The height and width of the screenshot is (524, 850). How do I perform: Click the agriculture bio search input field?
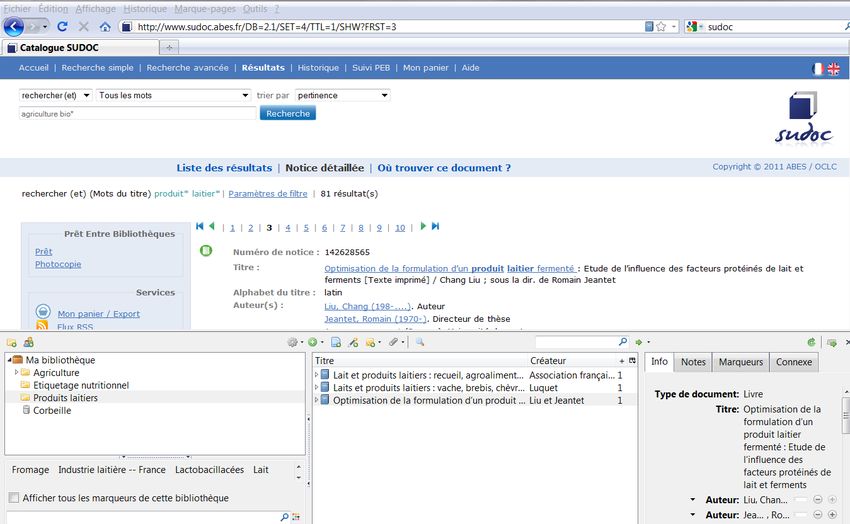coord(138,113)
